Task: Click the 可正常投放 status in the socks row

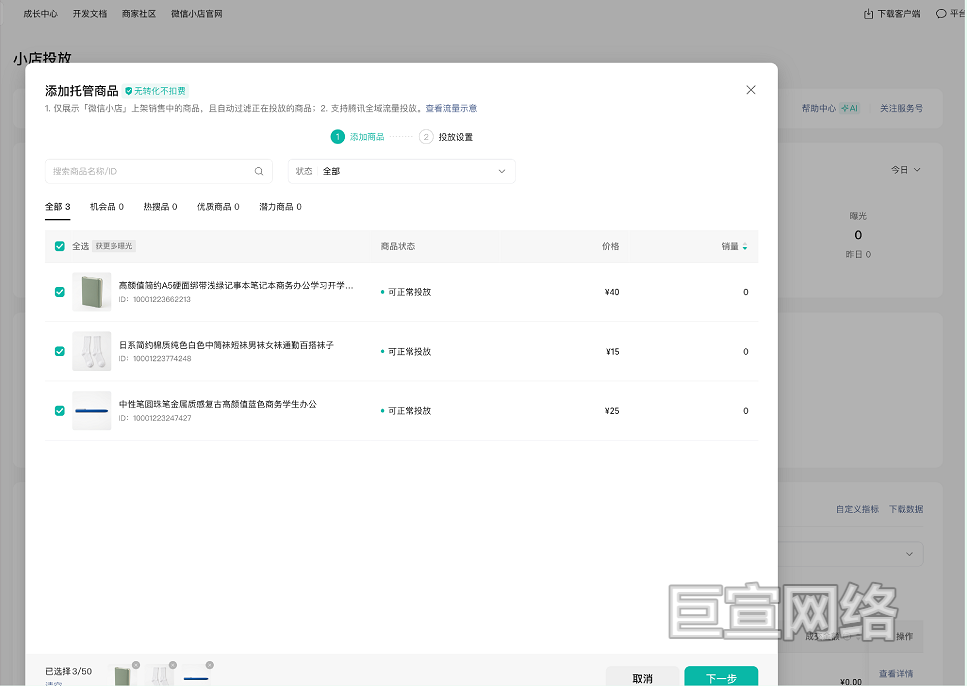Action: (x=406, y=352)
